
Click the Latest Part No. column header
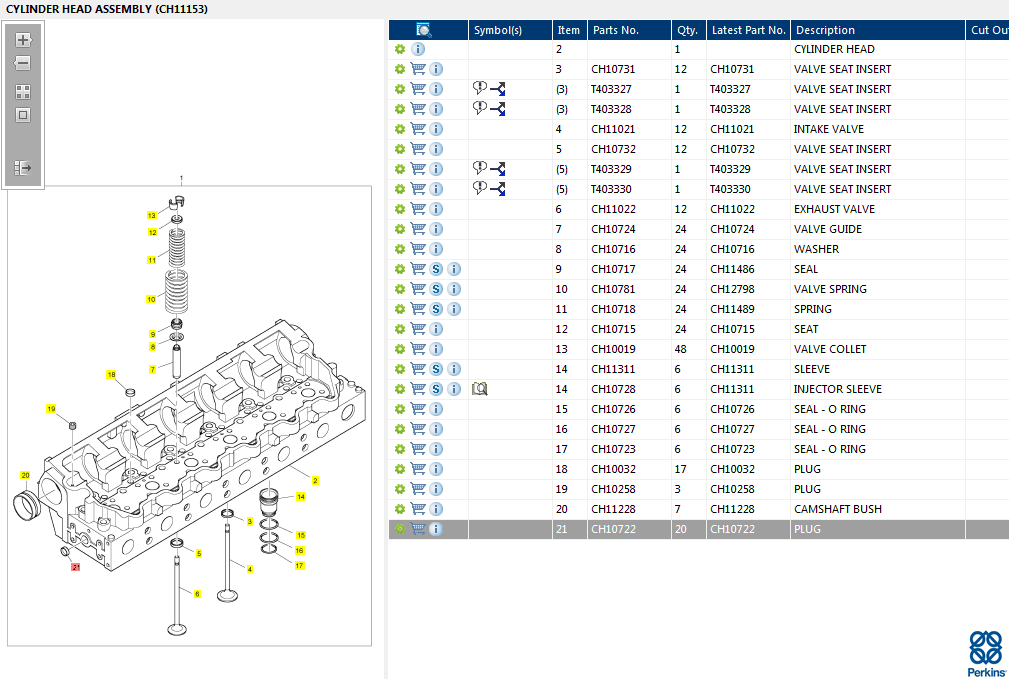pos(748,30)
